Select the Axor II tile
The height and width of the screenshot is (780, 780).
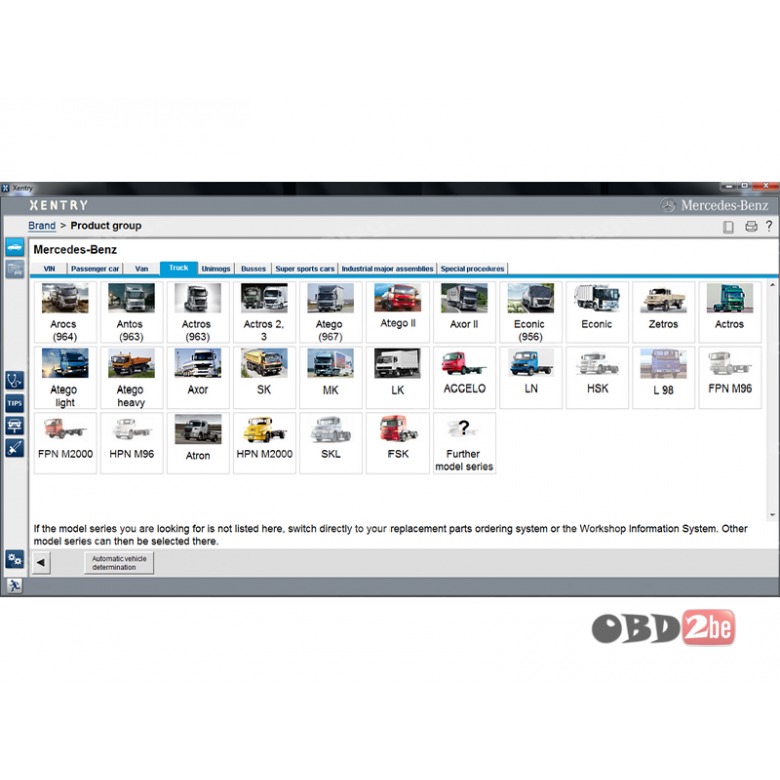pyautogui.click(x=464, y=312)
